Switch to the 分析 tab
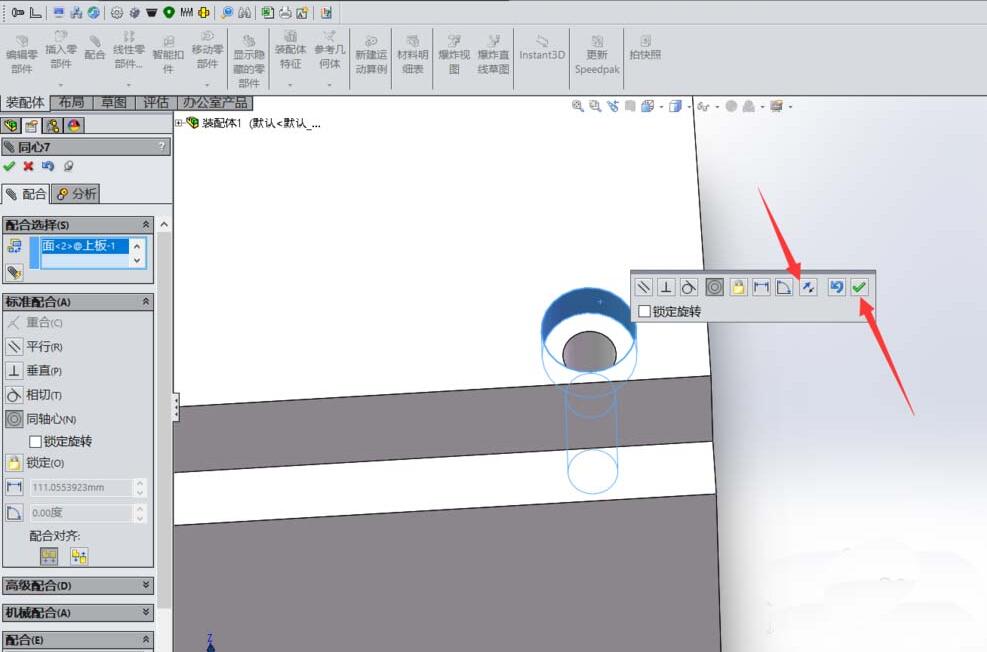The height and width of the screenshot is (652, 987). (76, 193)
